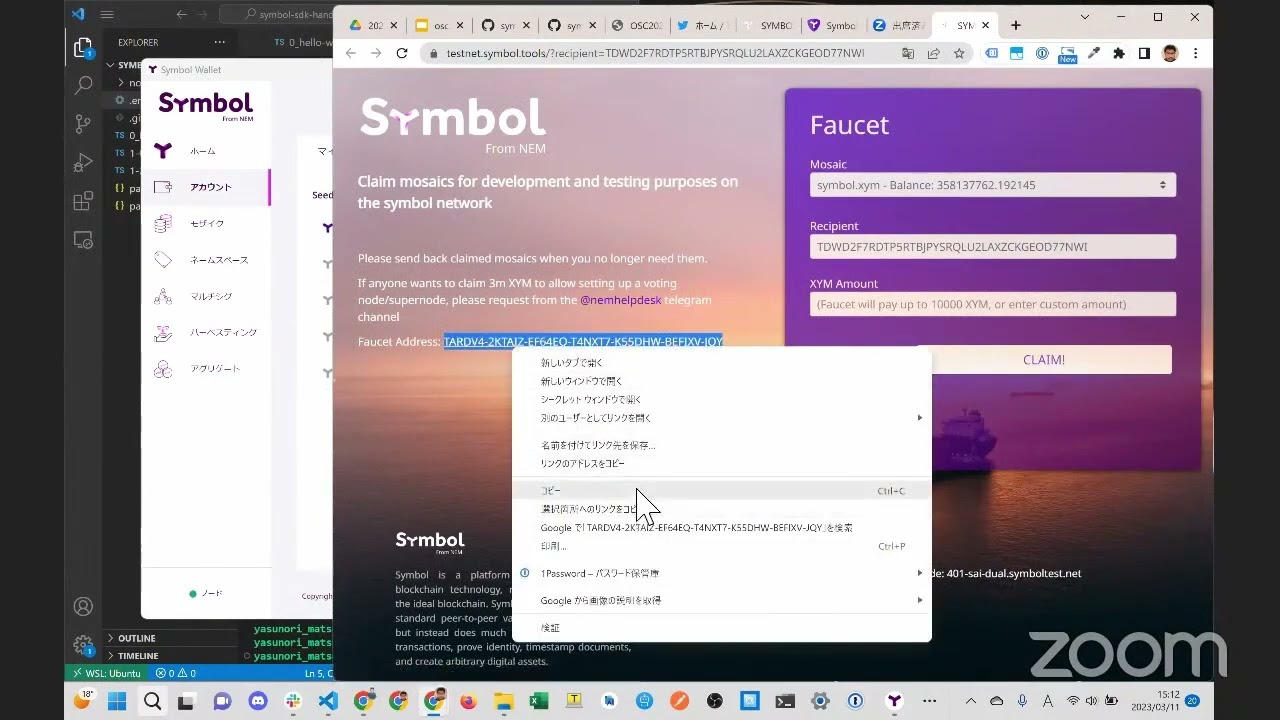Choose リンクのアドレスをコピー in context menu

click(x=722, y=464)
